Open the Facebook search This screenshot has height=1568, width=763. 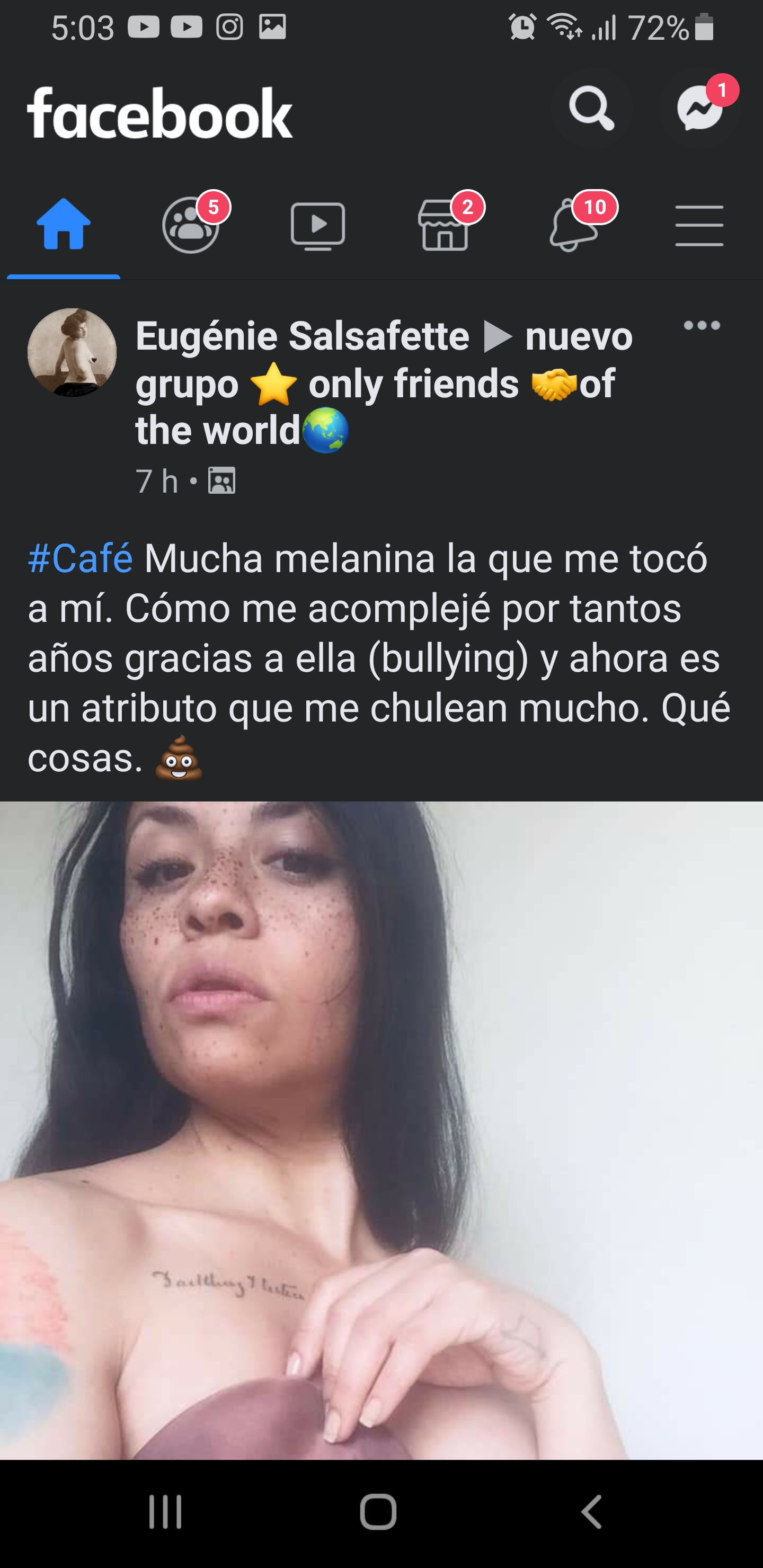(x=591, y=109)
